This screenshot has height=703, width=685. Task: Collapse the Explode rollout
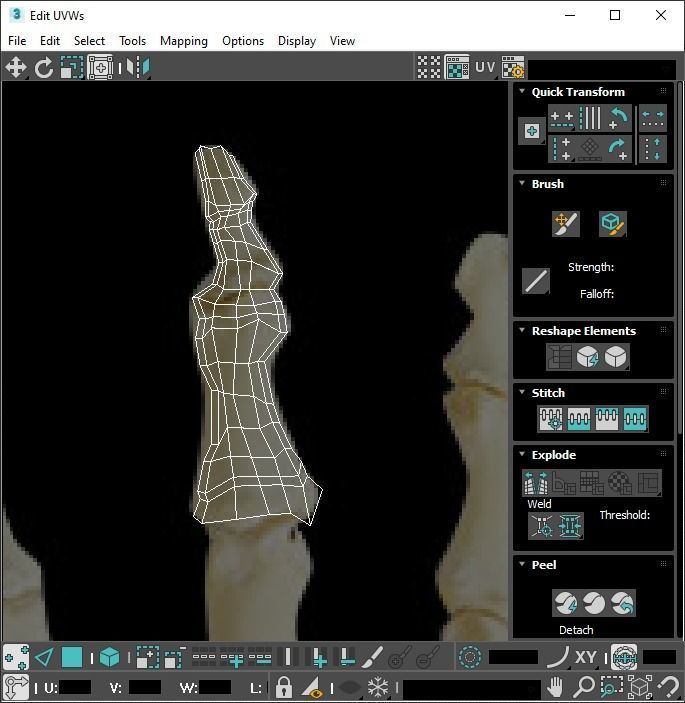pyautogui.click(x=522, y=454)
